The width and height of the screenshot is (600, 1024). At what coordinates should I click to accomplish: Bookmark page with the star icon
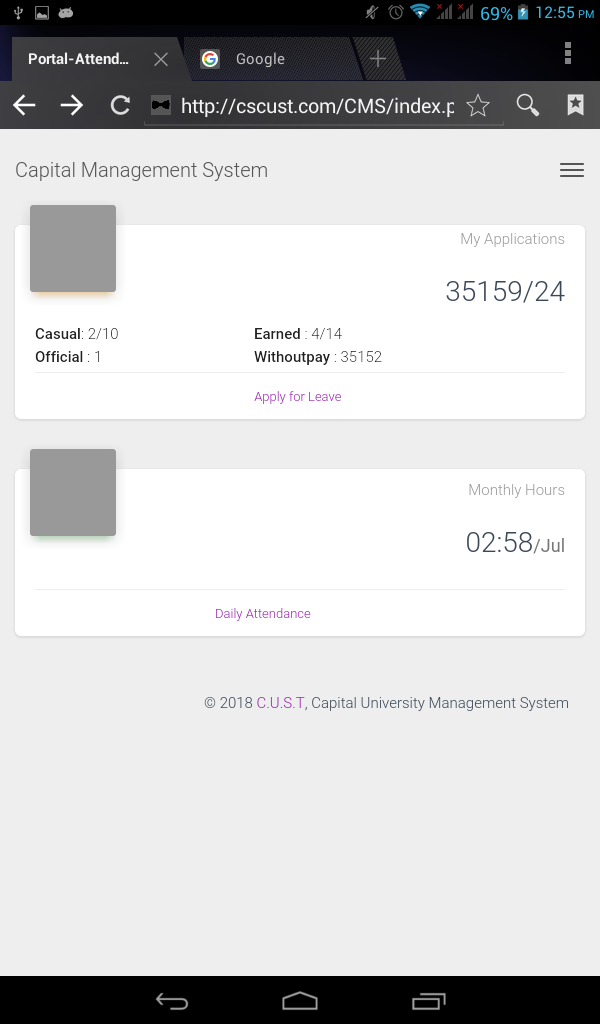click(478, 105)
